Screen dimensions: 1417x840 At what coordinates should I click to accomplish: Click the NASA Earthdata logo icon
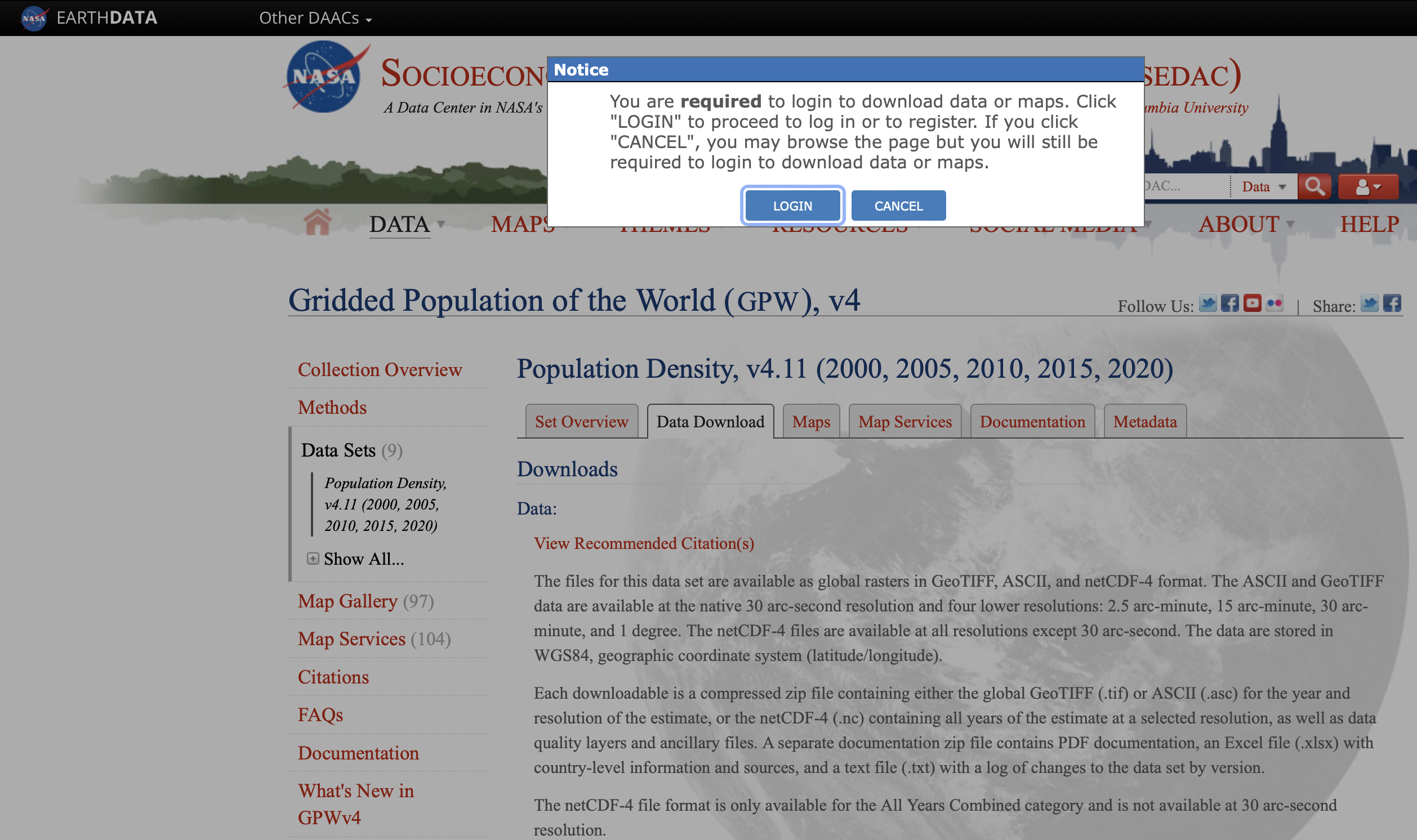(34, 17)
